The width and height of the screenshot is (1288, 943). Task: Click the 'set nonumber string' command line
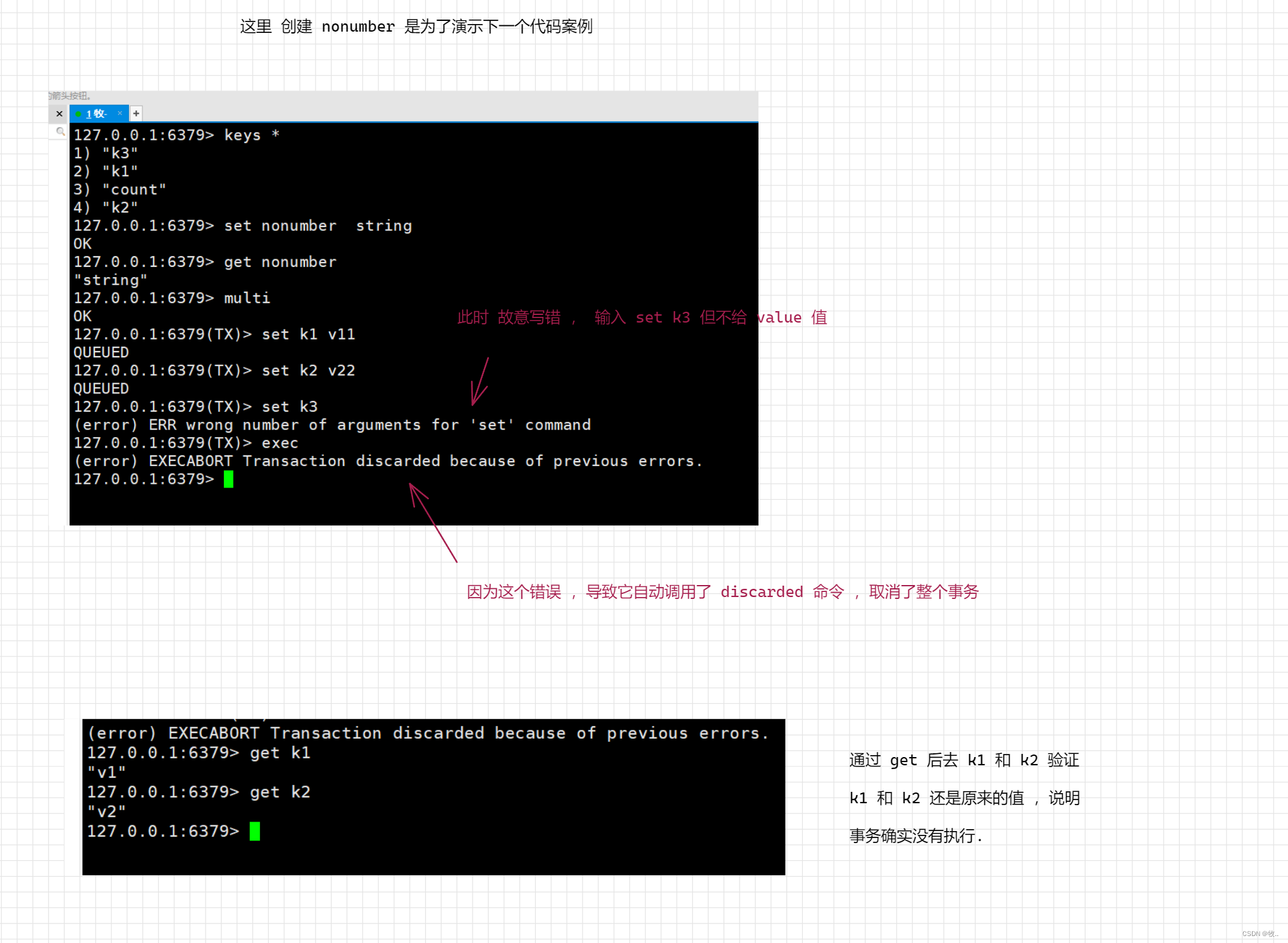pos(243,226)
